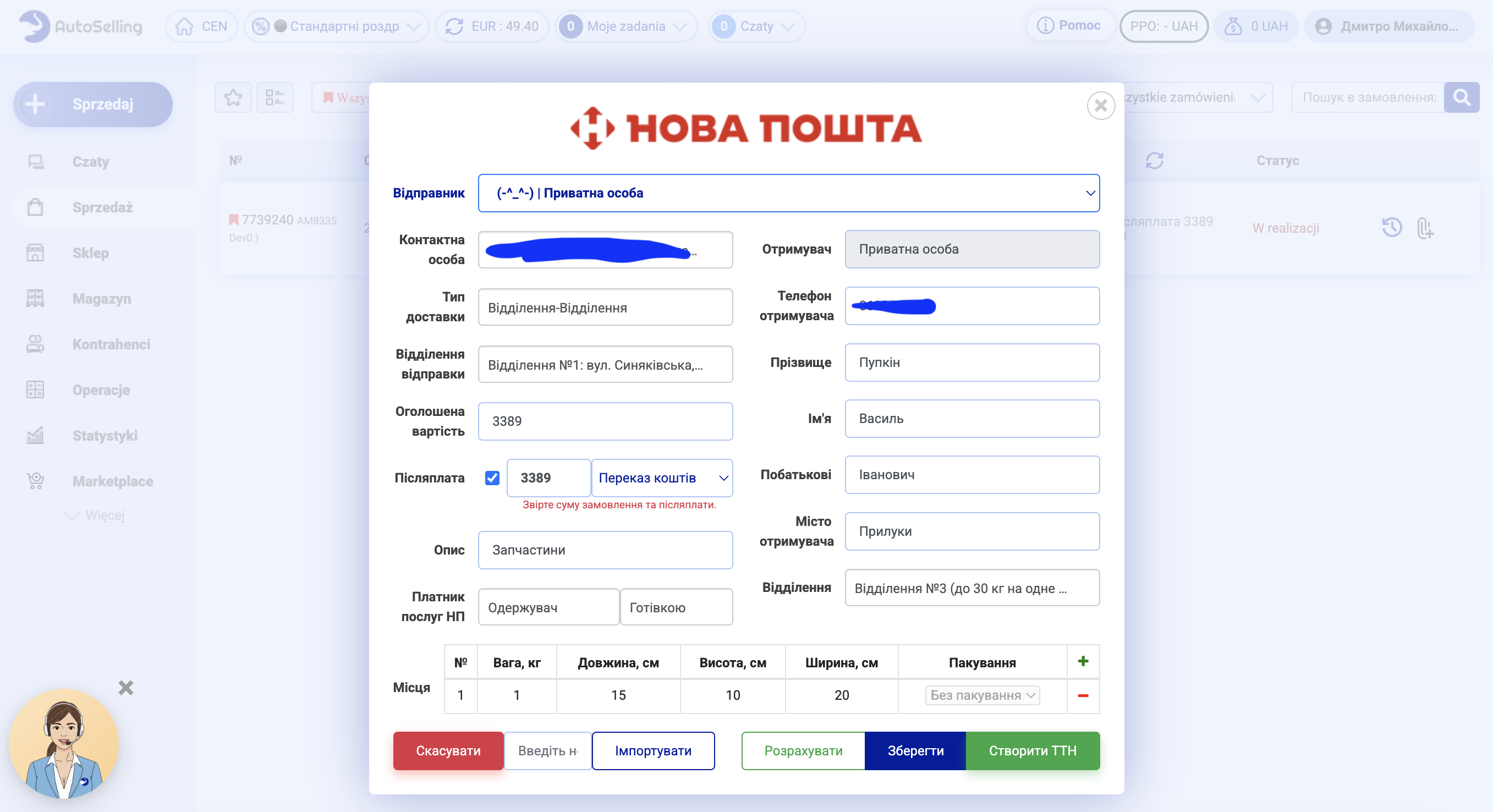Remove package row with red minus icon
Screen dimensions: 1493x812
point(1083,695)
